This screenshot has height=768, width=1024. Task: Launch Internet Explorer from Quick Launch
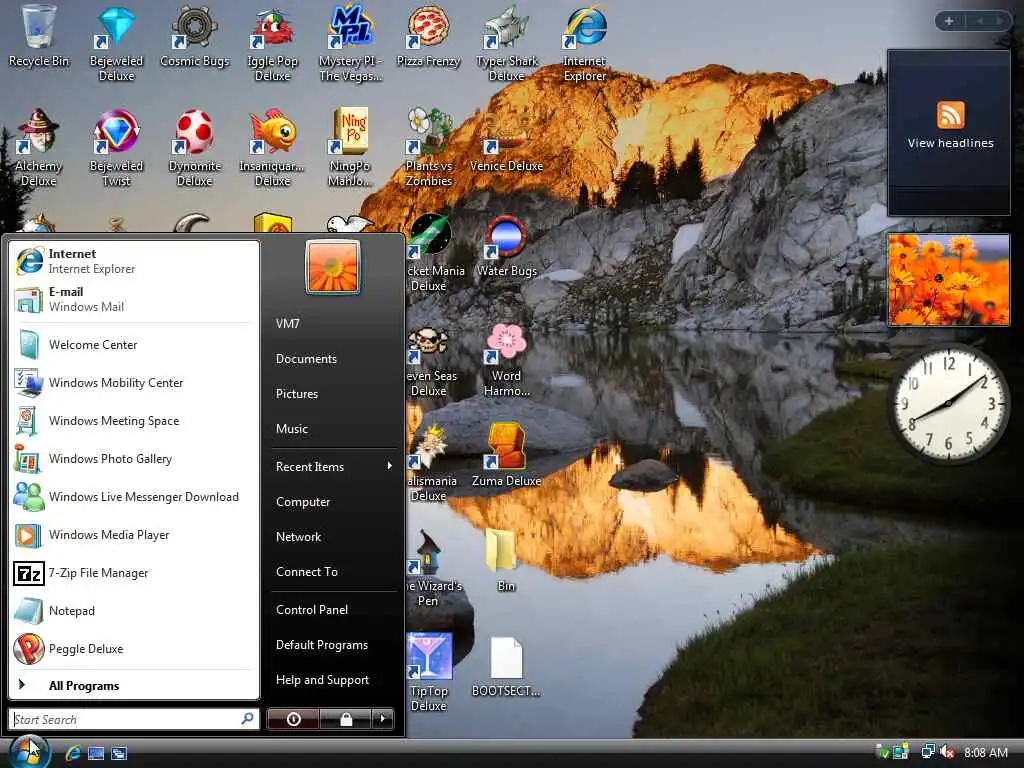point(72,753)
